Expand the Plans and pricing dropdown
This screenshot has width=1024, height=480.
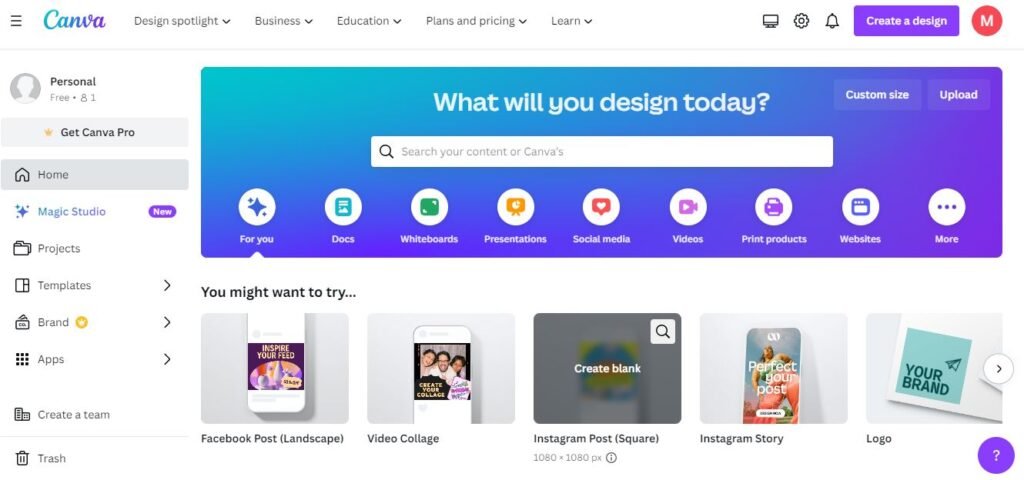[476, 21]
